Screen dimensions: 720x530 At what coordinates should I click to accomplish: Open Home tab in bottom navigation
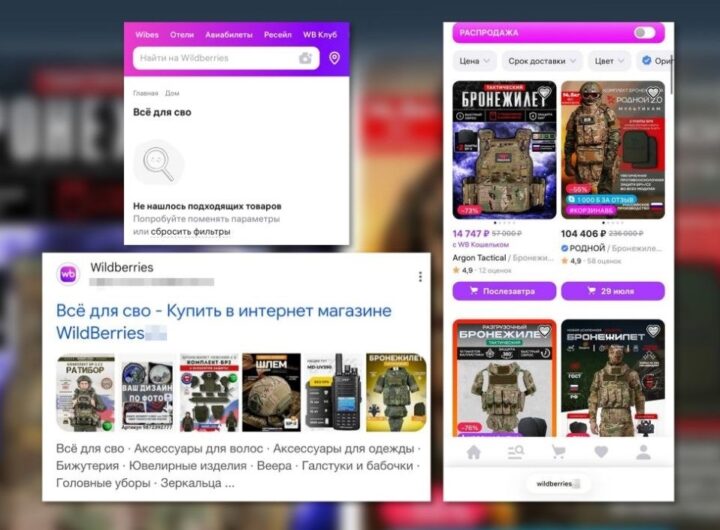coord(473,452)
